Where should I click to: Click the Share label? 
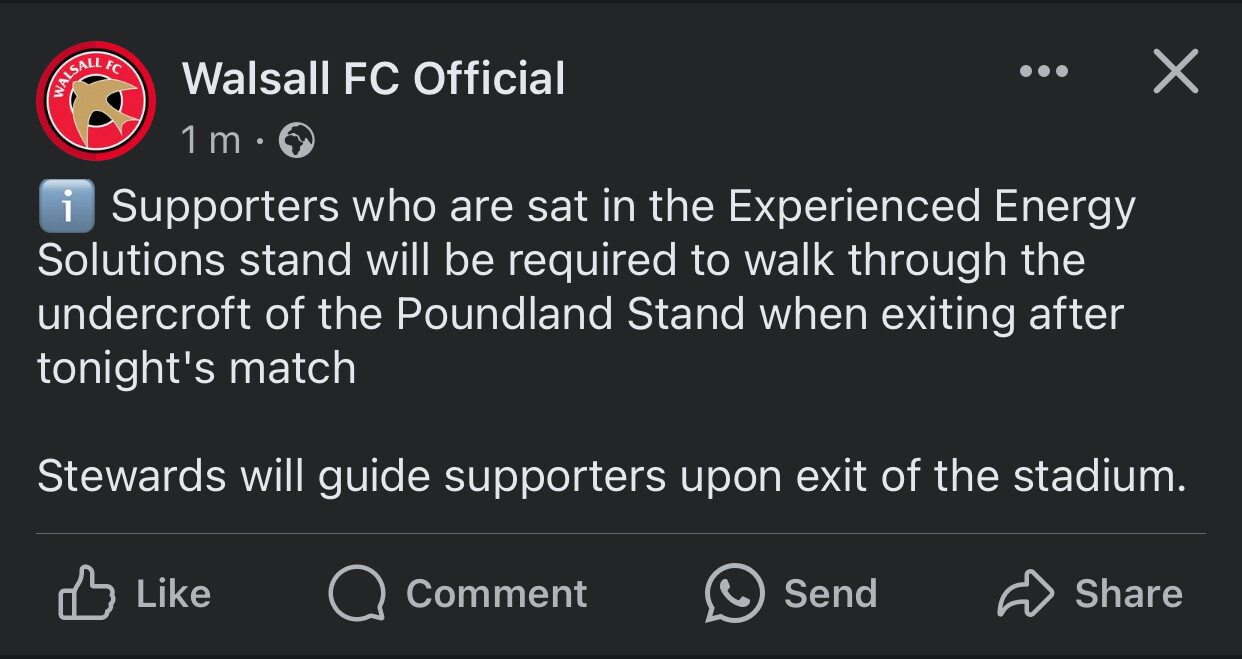(1128, 594)
